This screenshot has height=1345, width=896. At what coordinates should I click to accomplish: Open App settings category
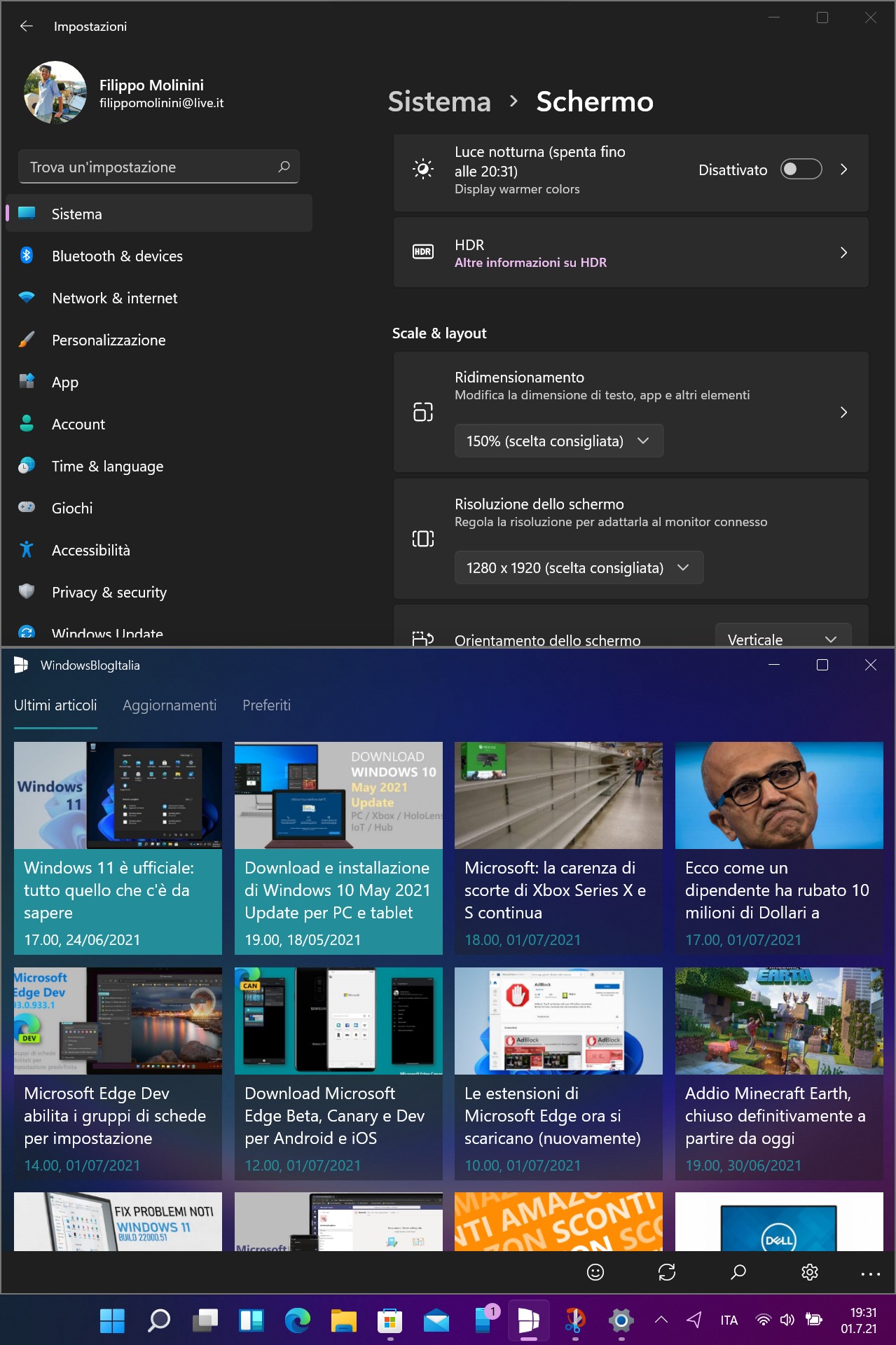tap(159, 382)
